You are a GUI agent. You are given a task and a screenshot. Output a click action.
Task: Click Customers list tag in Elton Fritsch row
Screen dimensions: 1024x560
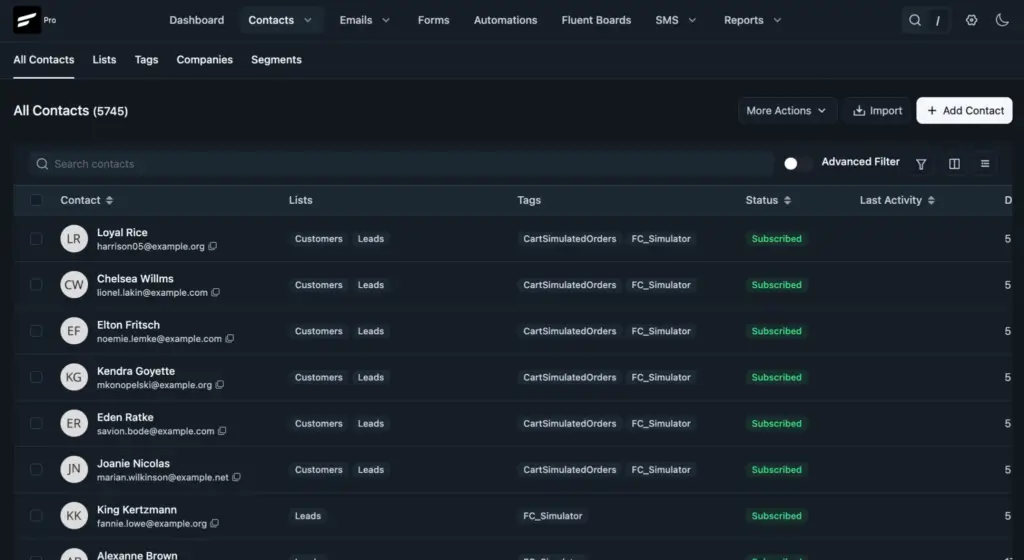pyautogui.click(x=319, y=331)
